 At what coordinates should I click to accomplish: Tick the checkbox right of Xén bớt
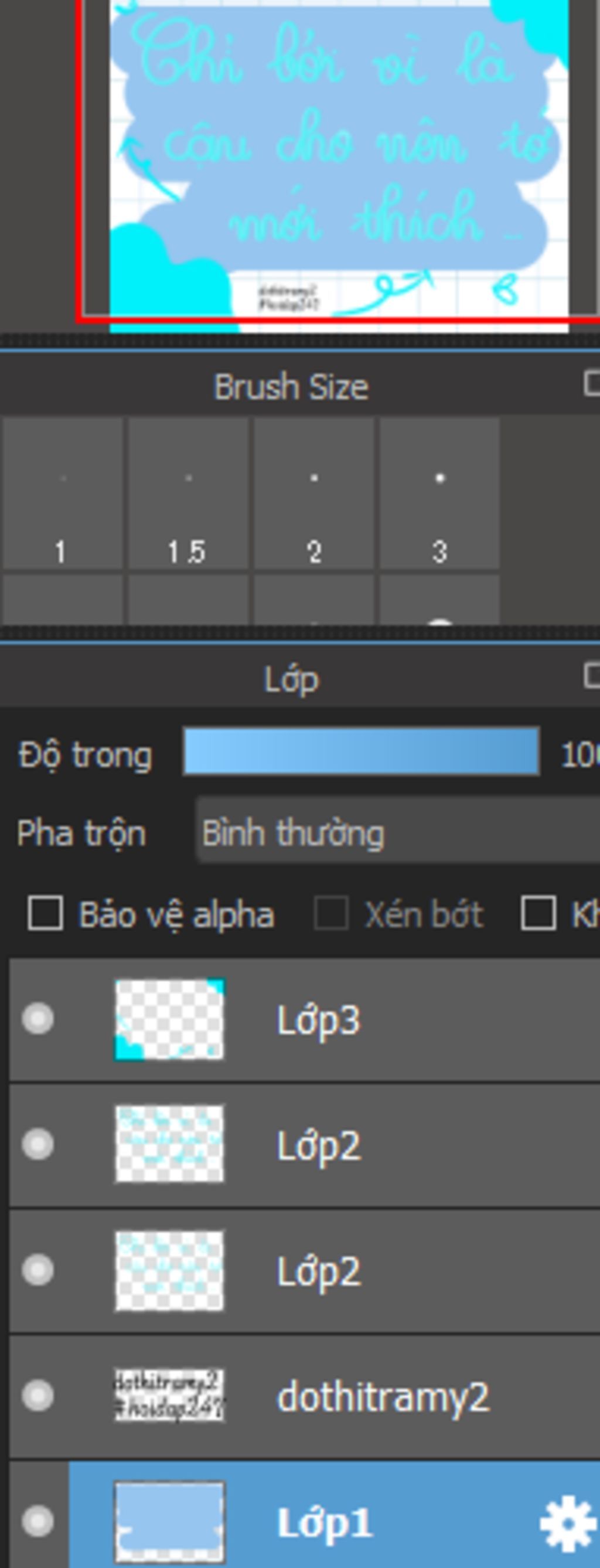pos(538,913)
